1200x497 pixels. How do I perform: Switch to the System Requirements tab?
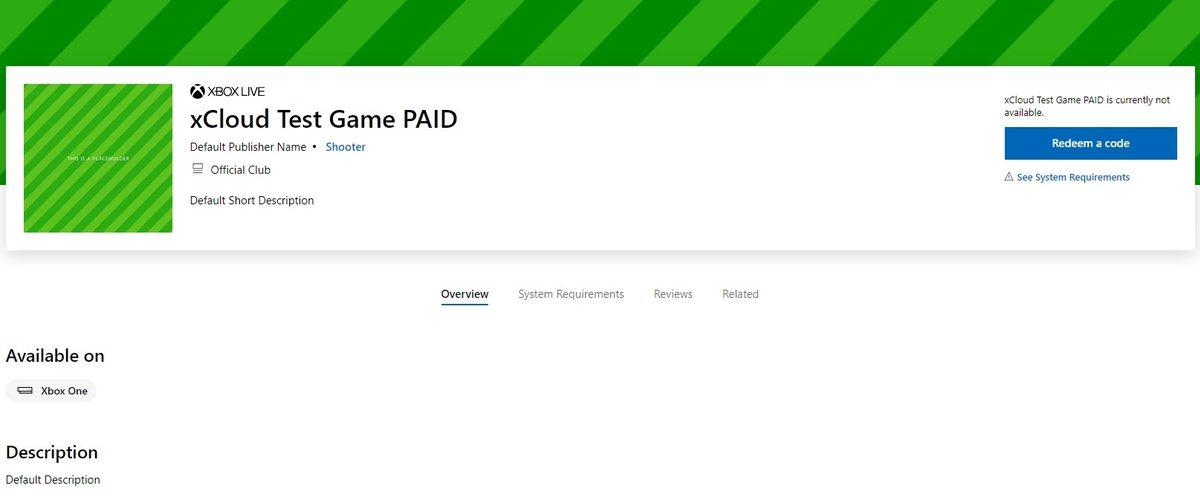pos(571,294)
